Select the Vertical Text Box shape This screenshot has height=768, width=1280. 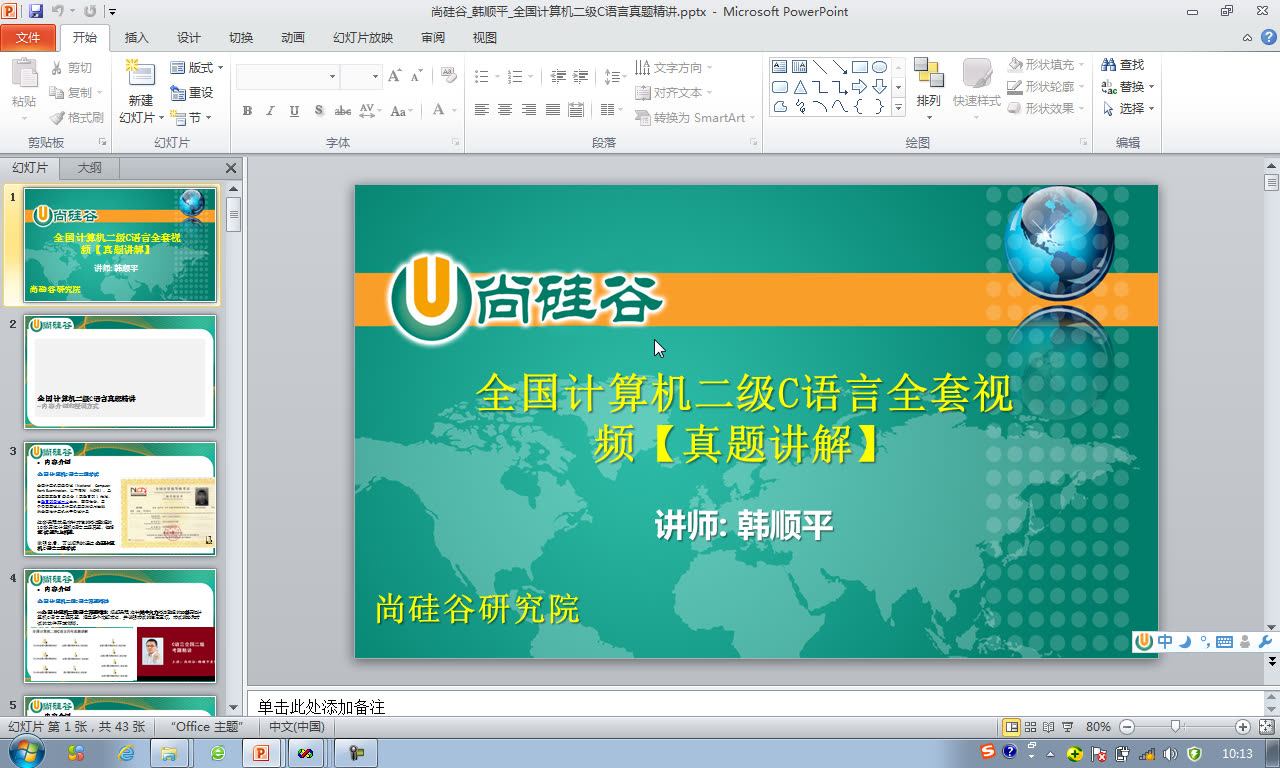pyautogui.click(x=799, y=67)
